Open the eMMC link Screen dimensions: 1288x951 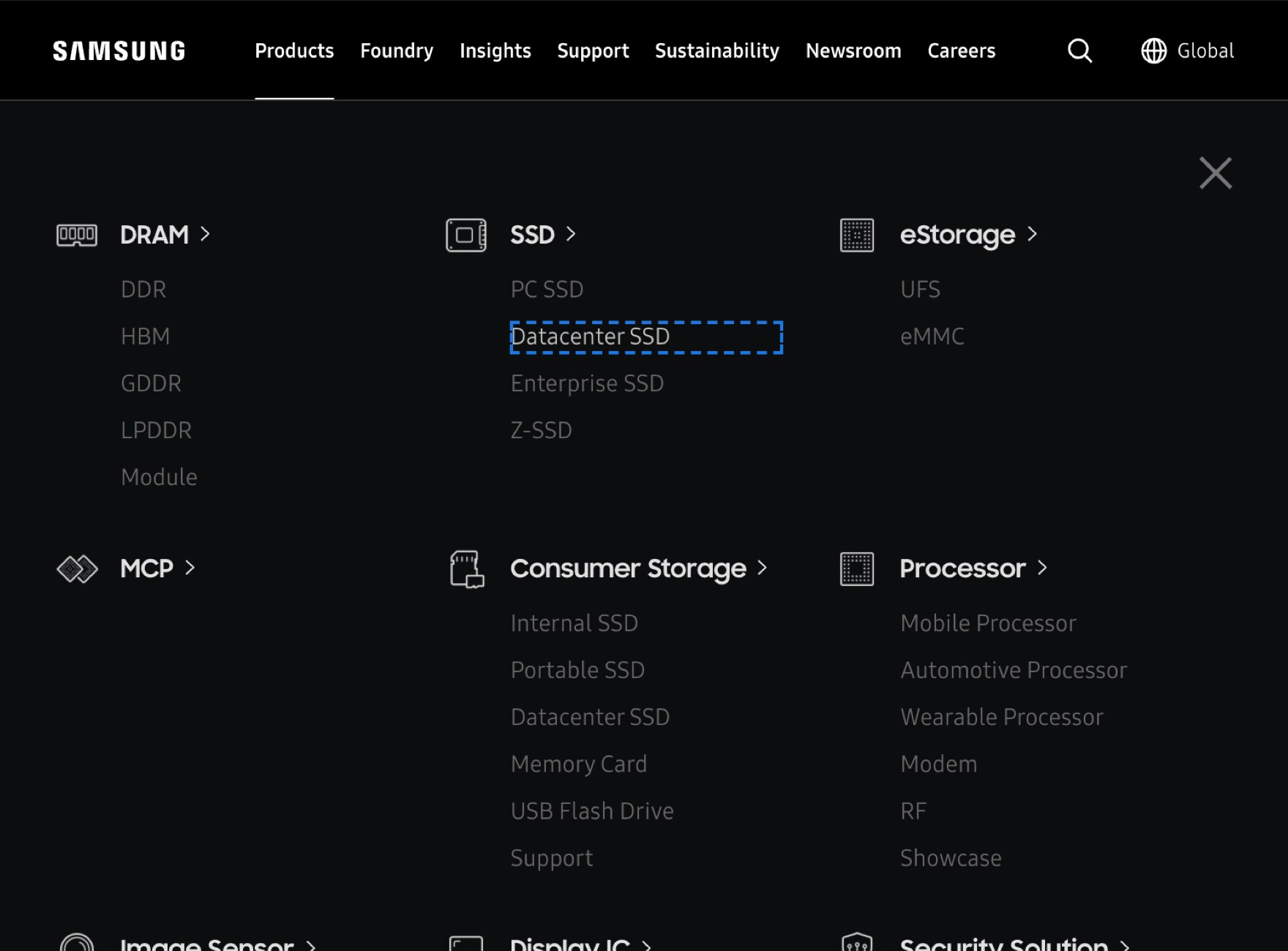(x=932, y=336)
